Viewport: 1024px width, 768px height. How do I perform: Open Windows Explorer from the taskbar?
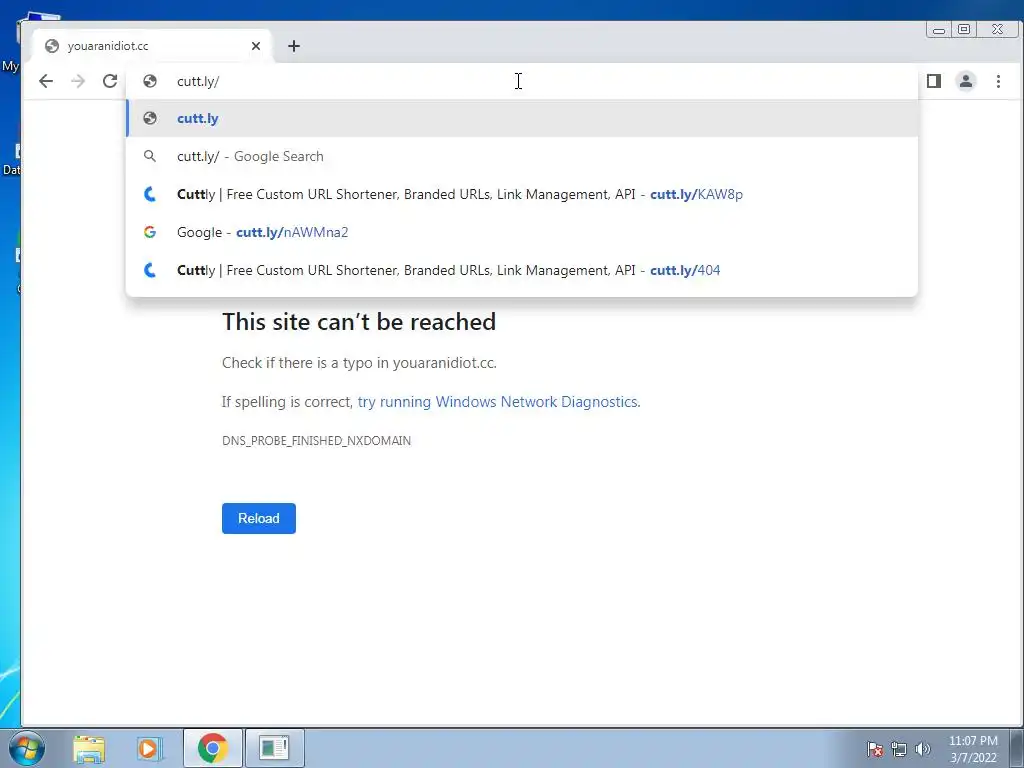[89, 748]
